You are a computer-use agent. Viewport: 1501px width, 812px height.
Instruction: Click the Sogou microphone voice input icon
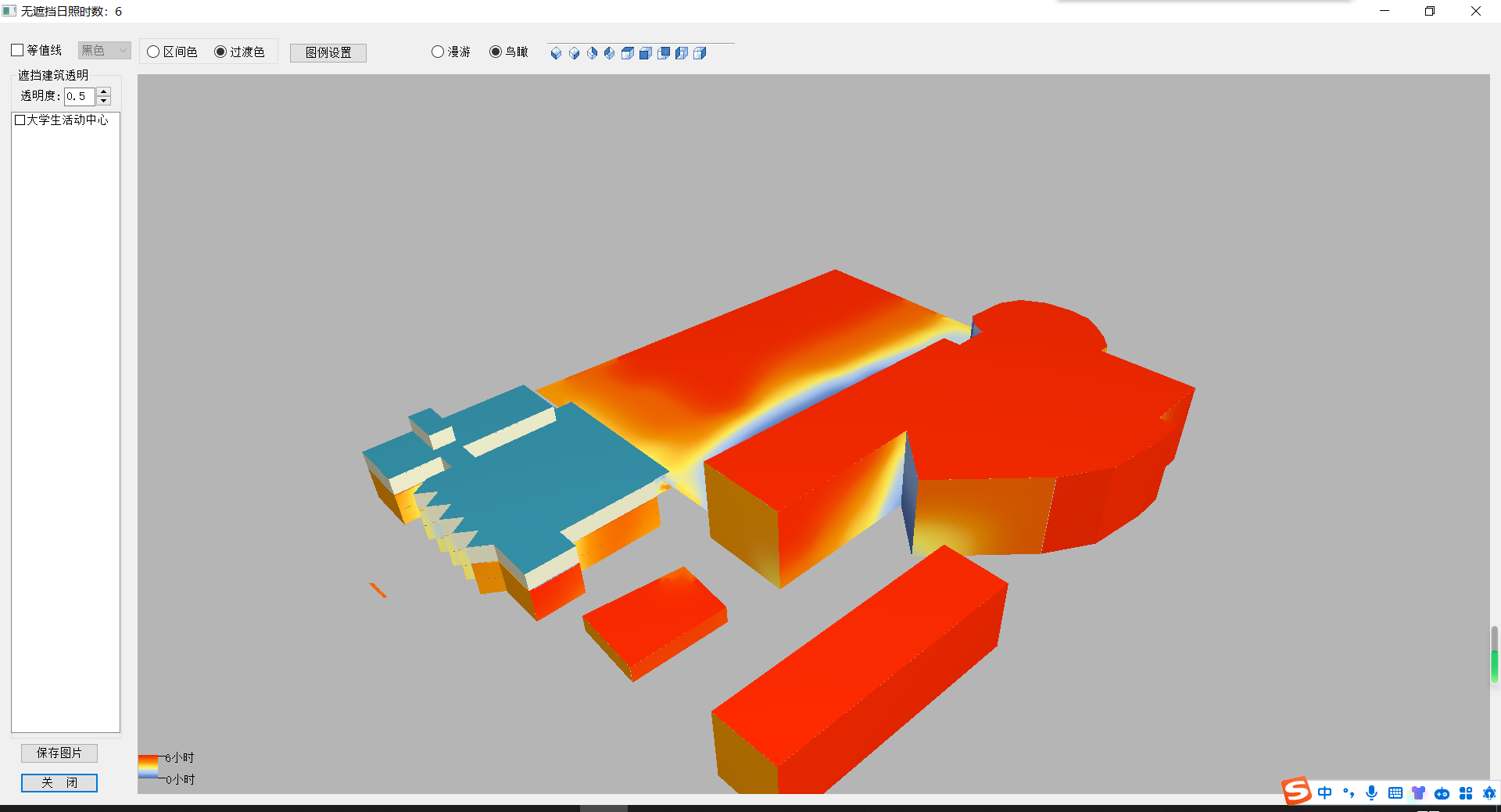1371,793
